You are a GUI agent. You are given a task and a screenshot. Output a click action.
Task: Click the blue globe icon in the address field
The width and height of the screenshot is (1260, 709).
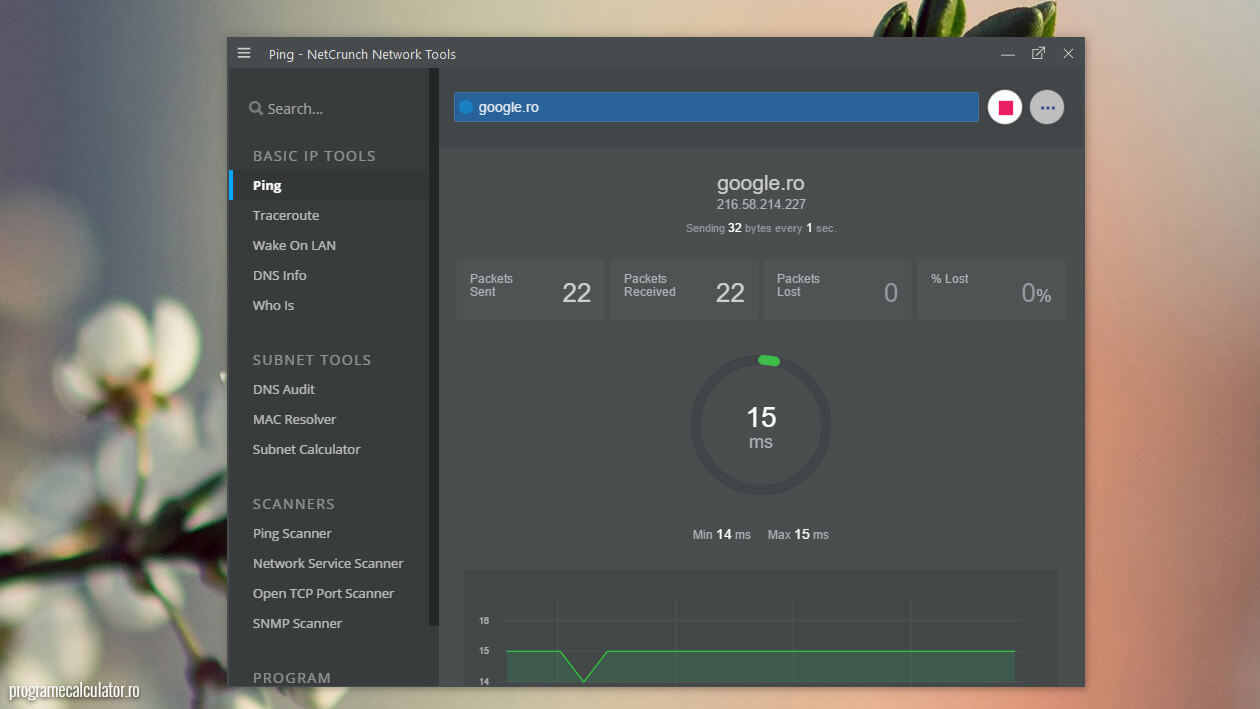(466, 107)
